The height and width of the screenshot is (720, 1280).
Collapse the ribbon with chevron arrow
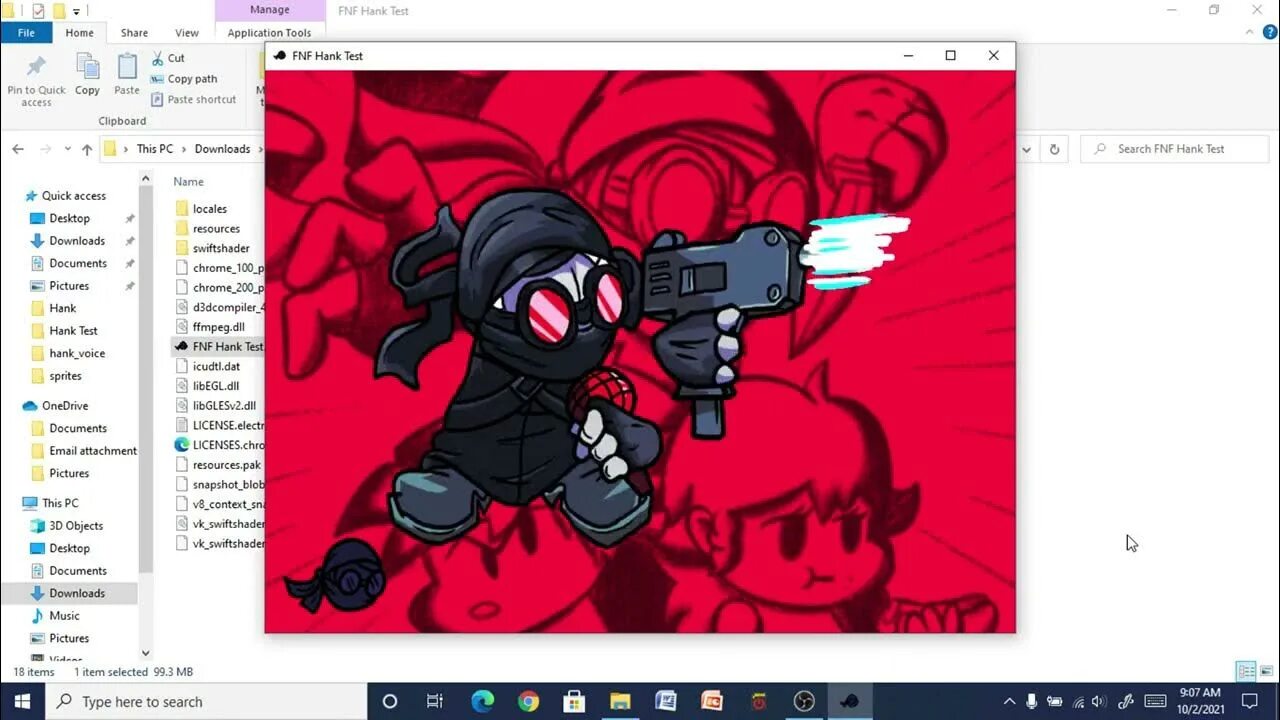[x=1251, y=33]
